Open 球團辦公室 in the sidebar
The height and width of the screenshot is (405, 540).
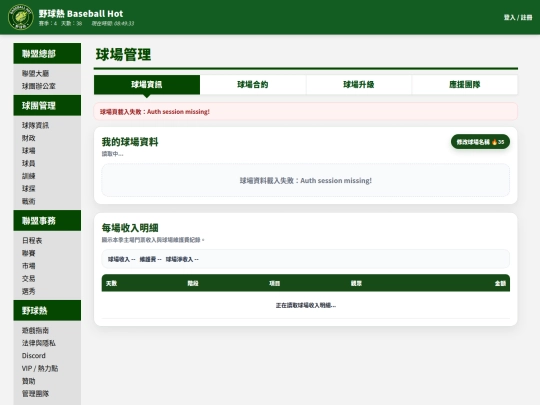(39, 86)
